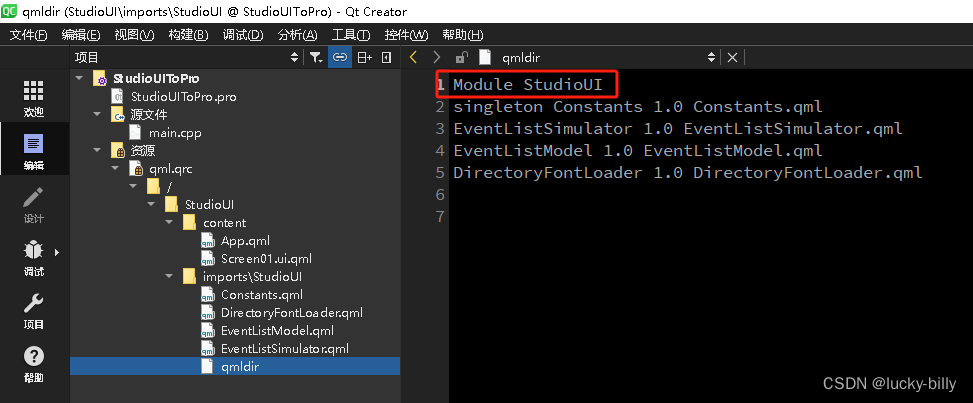
Task: Select EventListSimulator.qml in project tree
Action: click(285, 348)
